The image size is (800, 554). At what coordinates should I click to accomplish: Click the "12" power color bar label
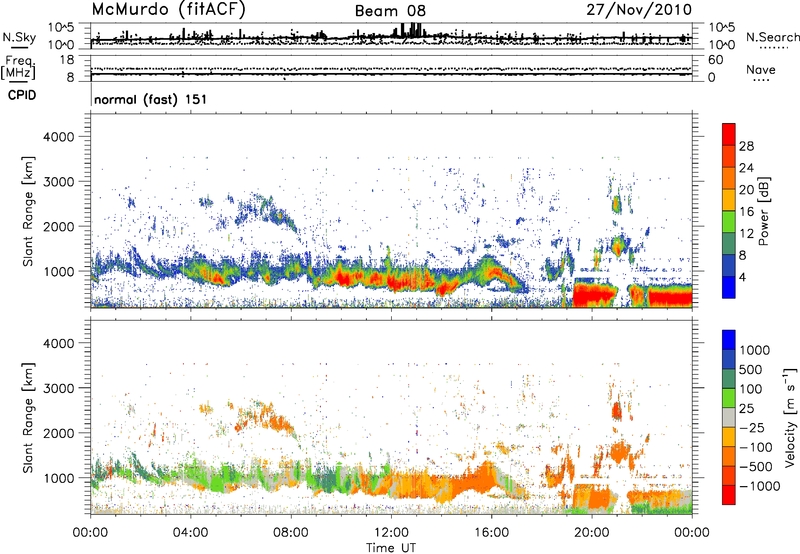746,234
